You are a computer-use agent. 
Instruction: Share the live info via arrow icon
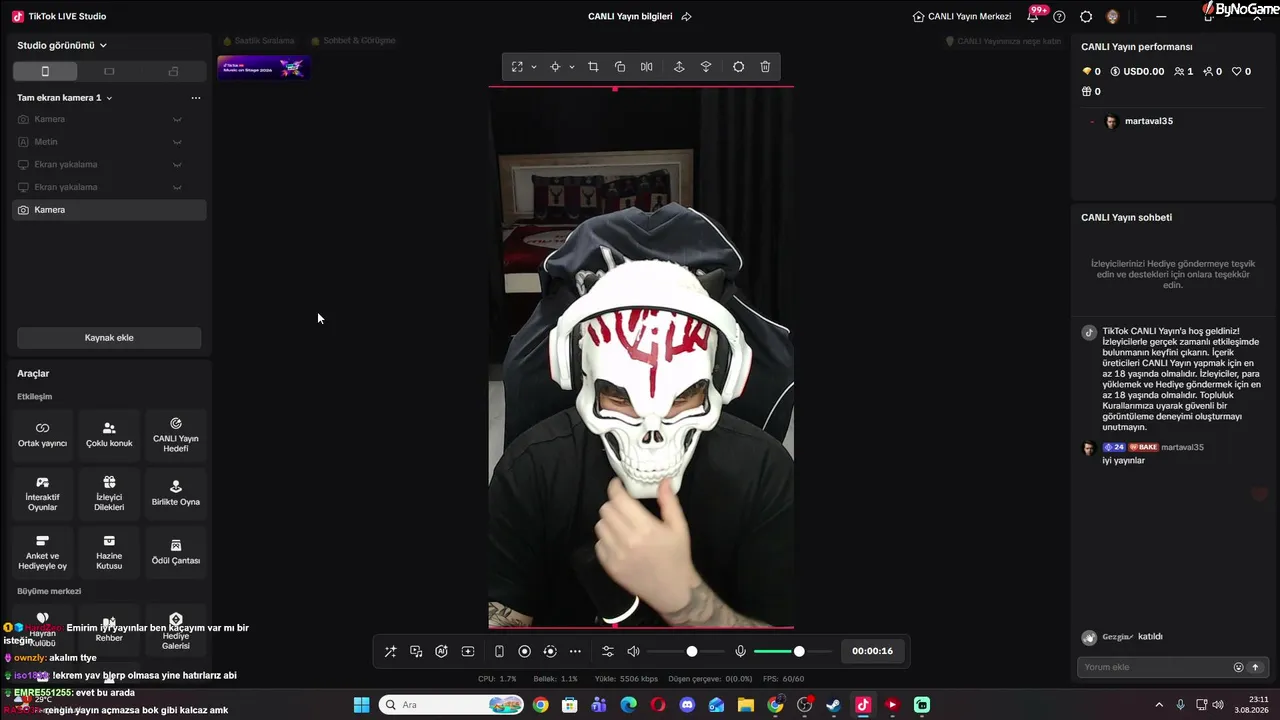coord(686,16)
